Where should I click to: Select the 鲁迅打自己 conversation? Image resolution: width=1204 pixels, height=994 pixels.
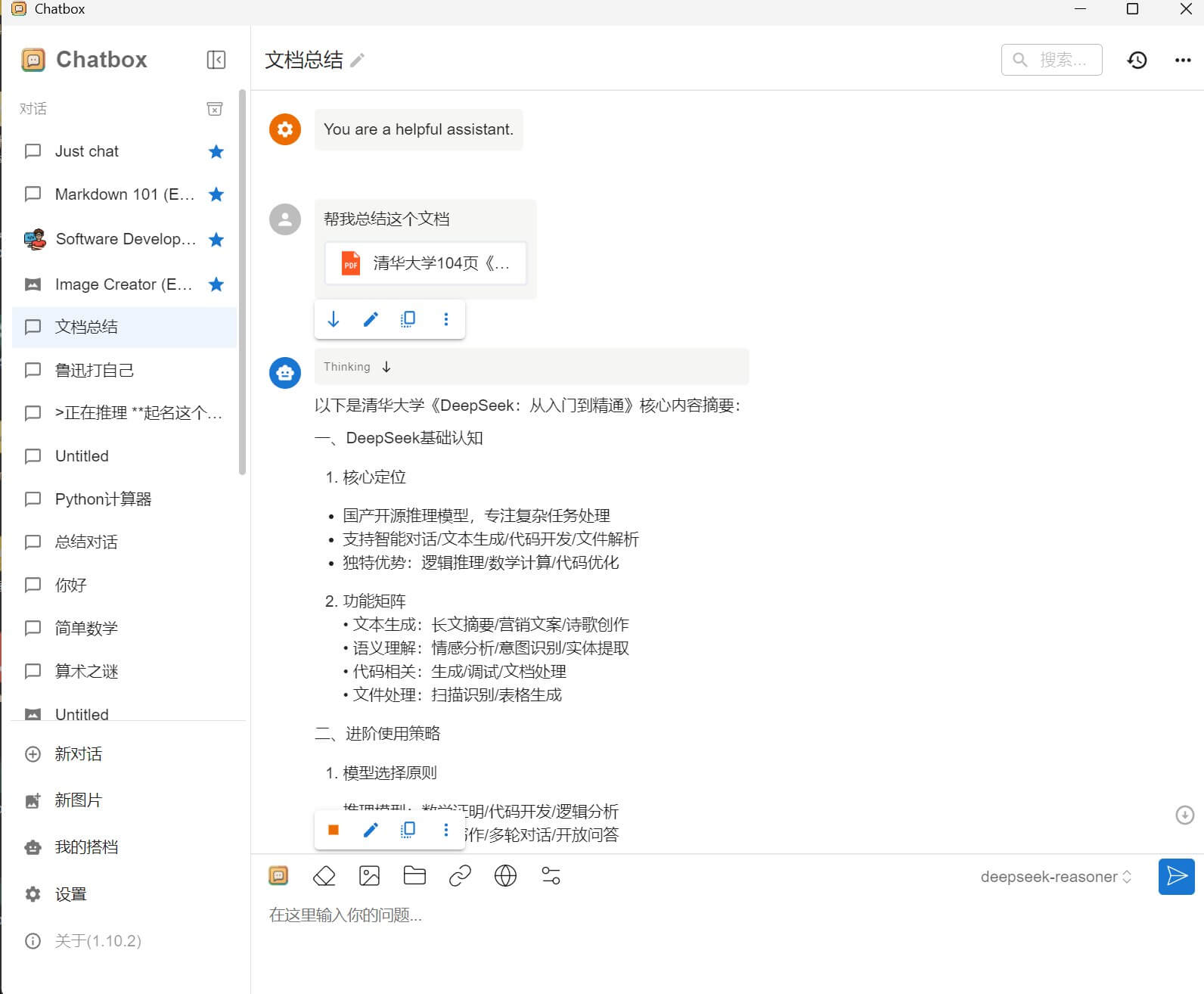(95, 370)
